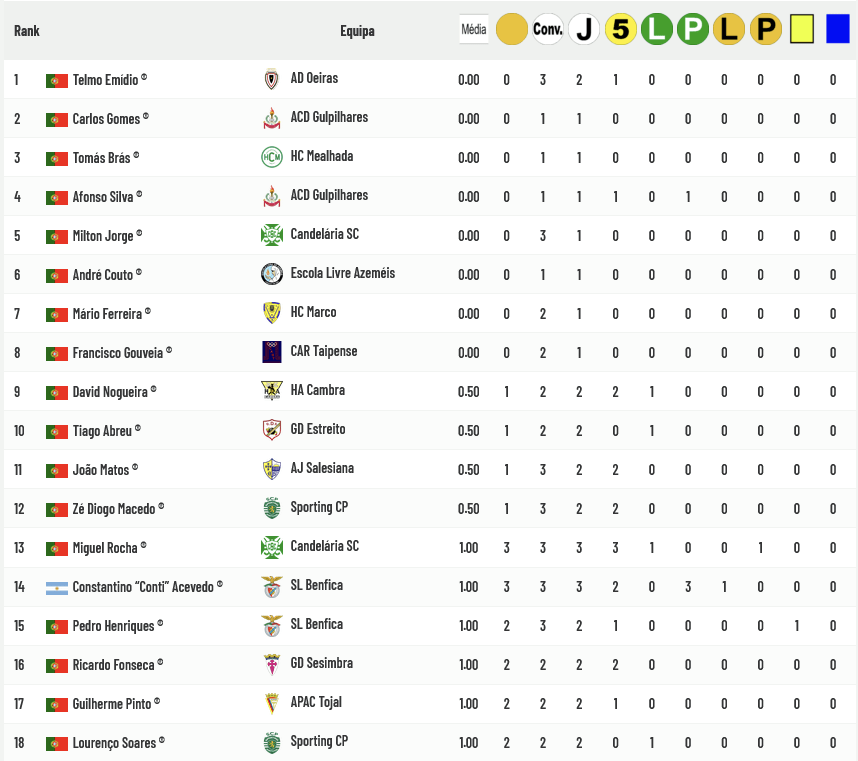The width and height of the screenshot is (858, 761).
Task: Click the blue card column header
Action: tap(837, 30)
